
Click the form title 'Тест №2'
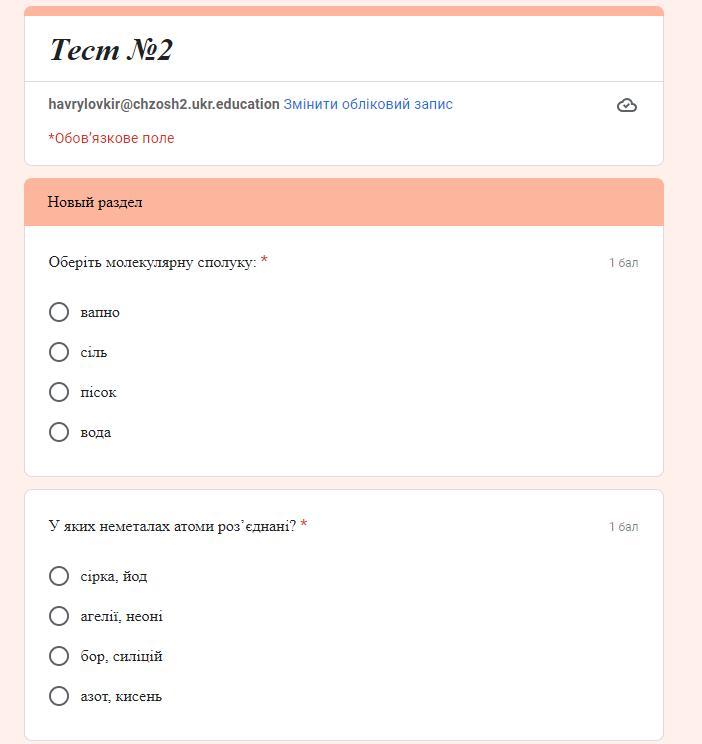pos(111,50)
